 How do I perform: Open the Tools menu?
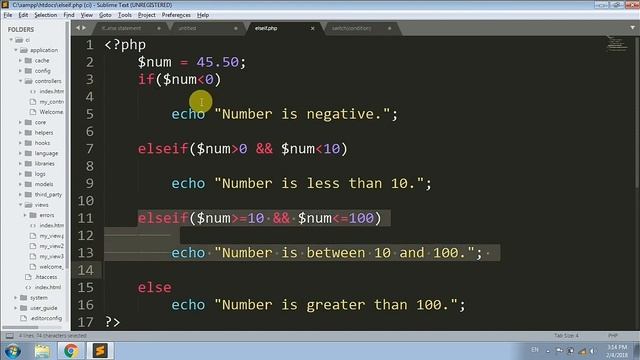pyautogui.click(x=124, y=15)
